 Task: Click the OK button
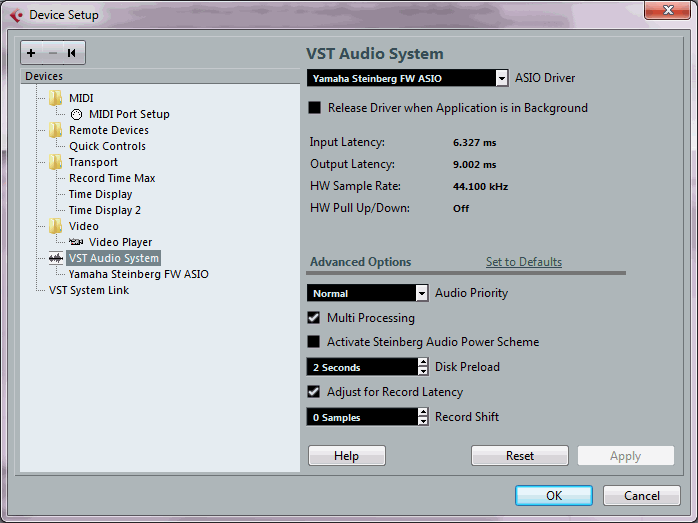pos(553,495)
